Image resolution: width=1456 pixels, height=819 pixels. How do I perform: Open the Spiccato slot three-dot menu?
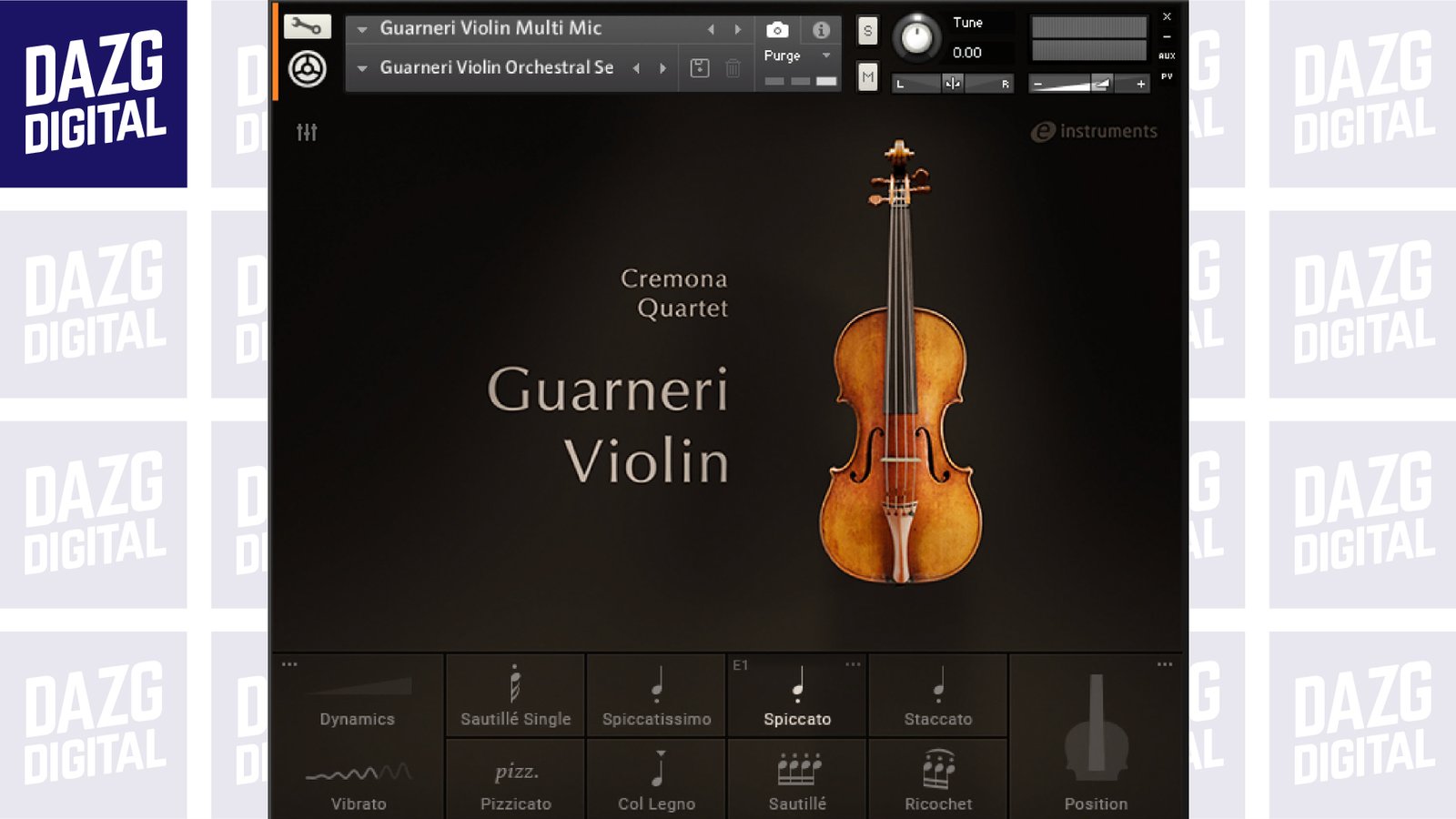[853, 664]
